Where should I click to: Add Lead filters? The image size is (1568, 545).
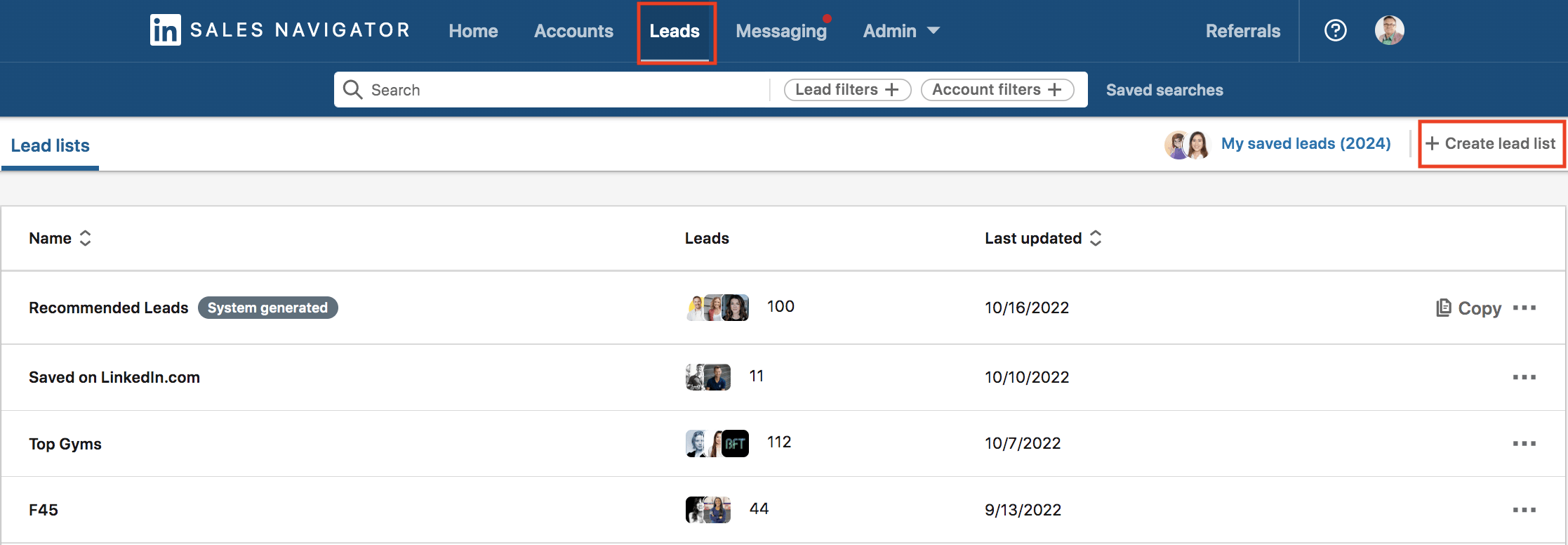[847, 89]
